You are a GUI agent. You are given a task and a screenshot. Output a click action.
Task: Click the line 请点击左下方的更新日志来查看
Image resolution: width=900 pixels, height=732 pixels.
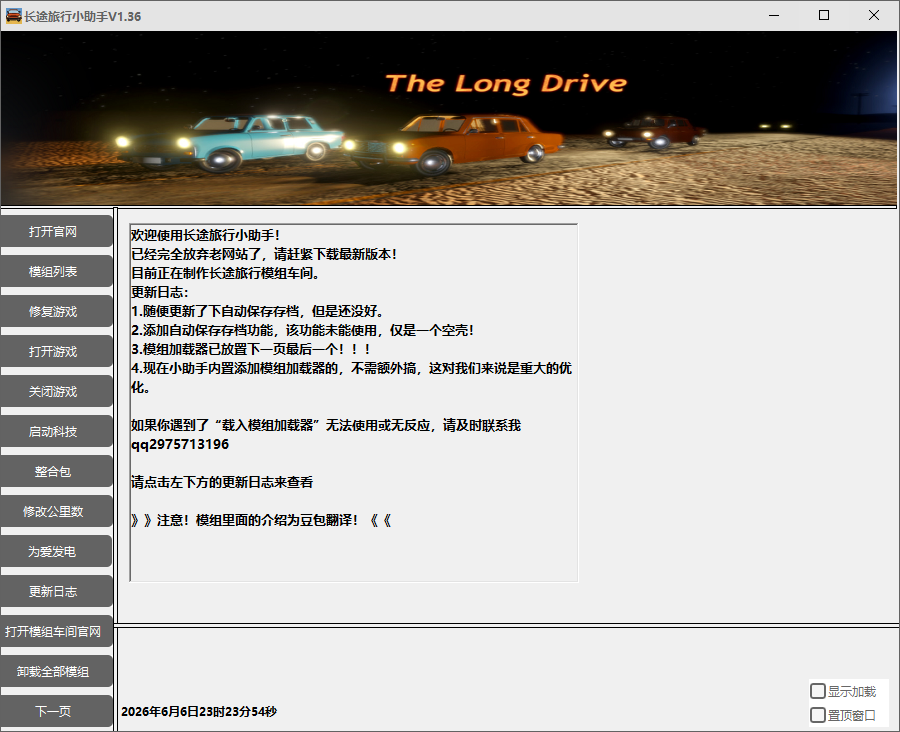[x=222, y=482]
